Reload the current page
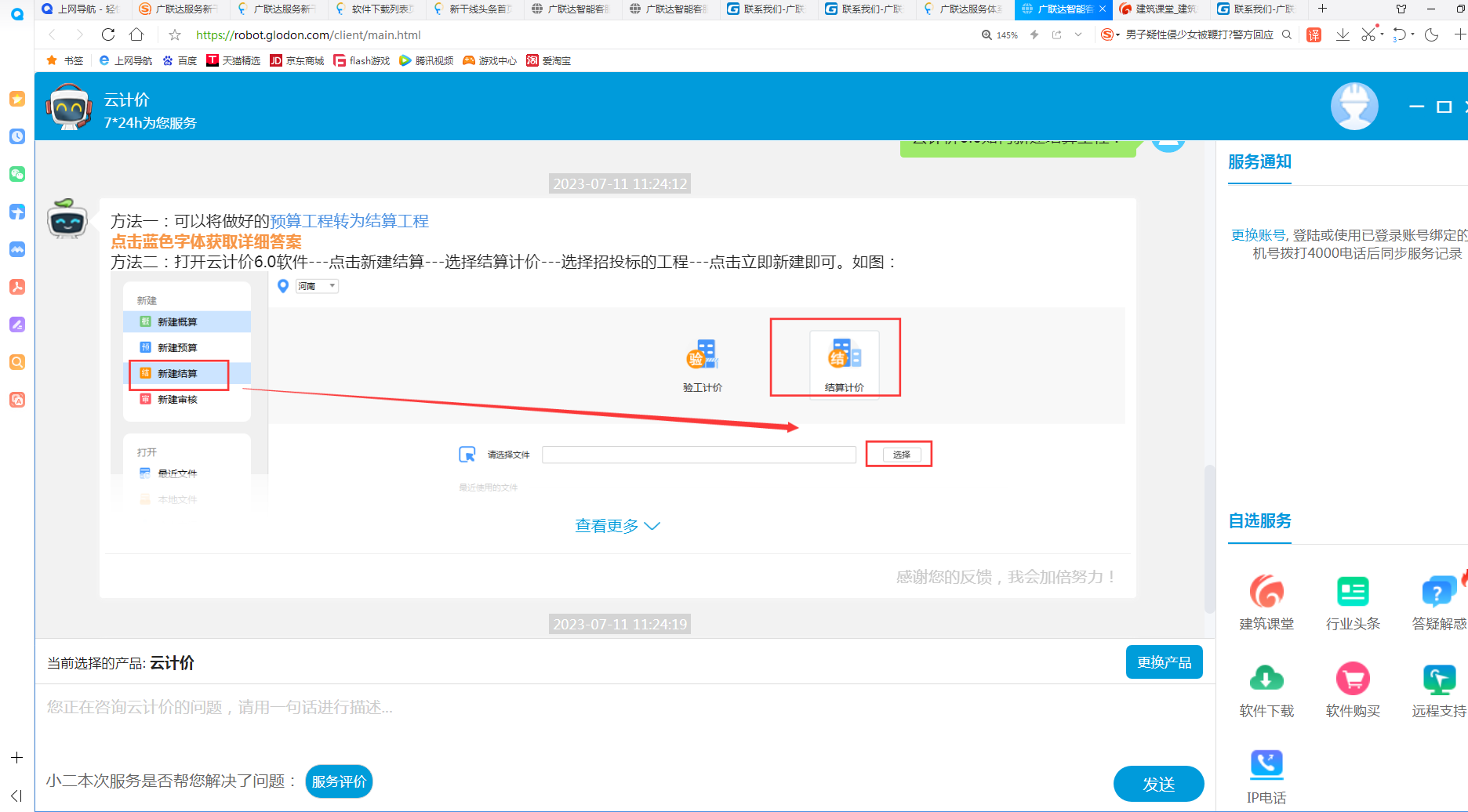 pyautogui.click(x=108, y=34)
